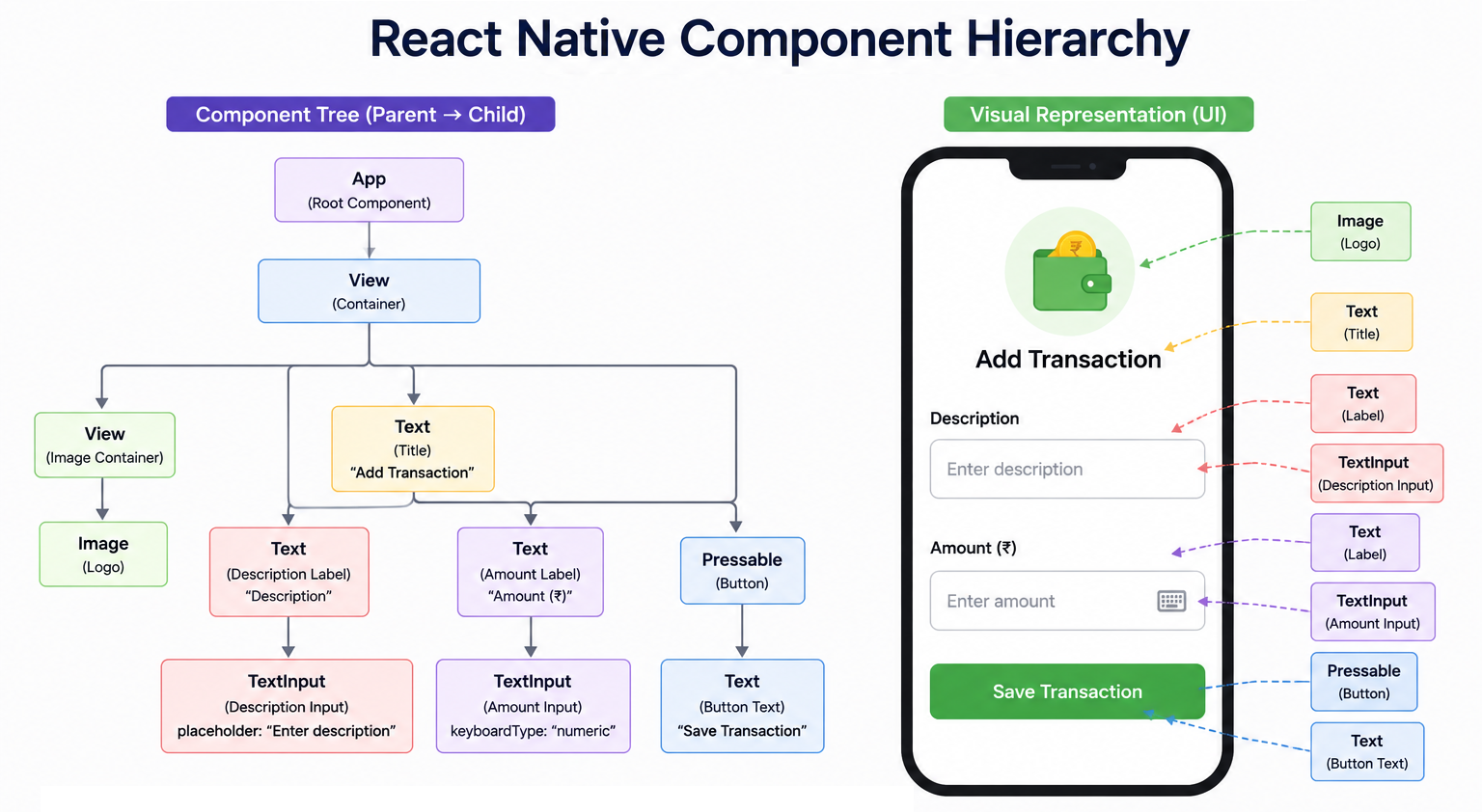Click the "React Native Component Hierarchy" main title
Screen dimensions: 1482x812
tap(780, 40)
